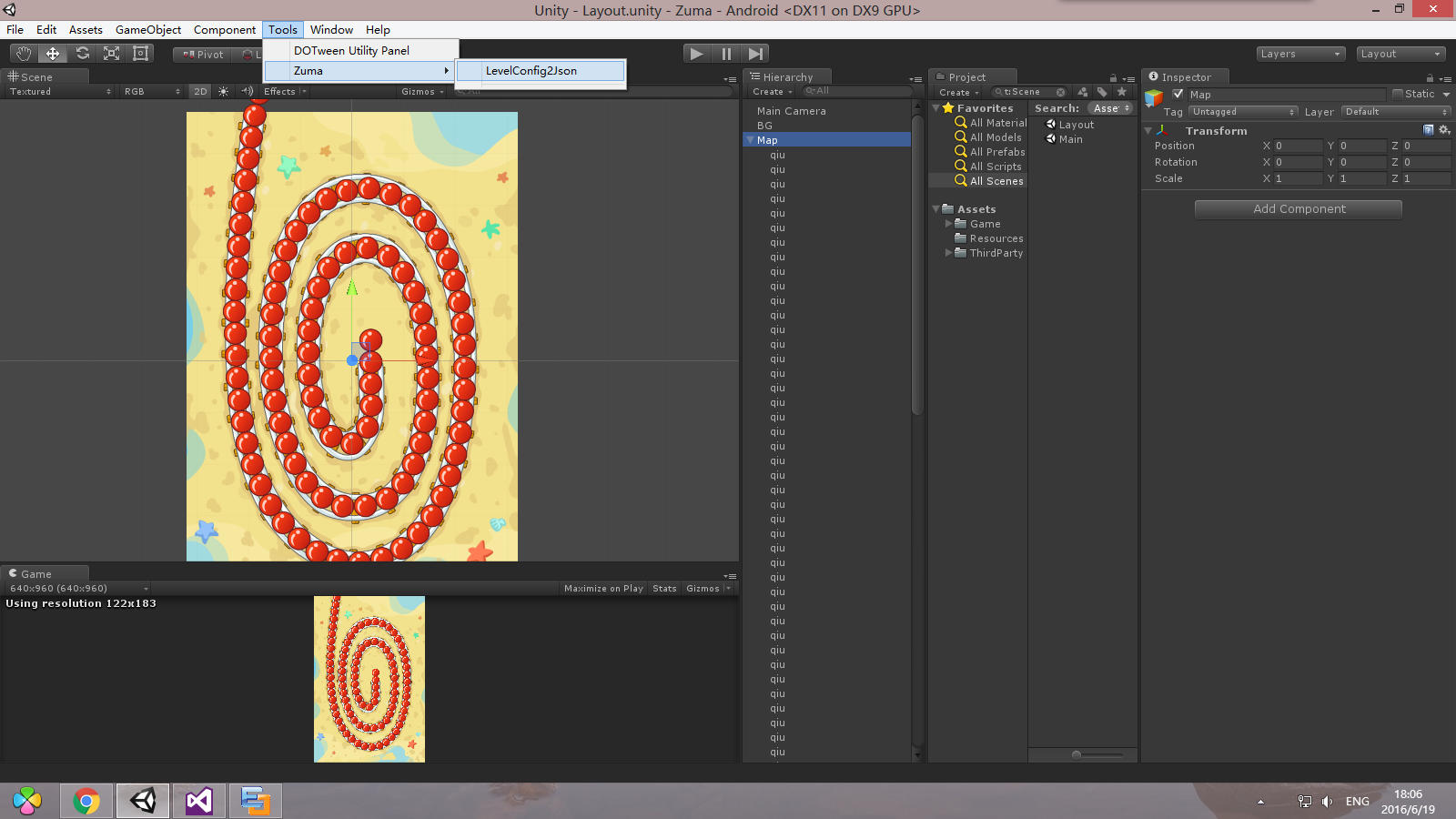Select the Hand tool in the toolbar

[24, 54]
